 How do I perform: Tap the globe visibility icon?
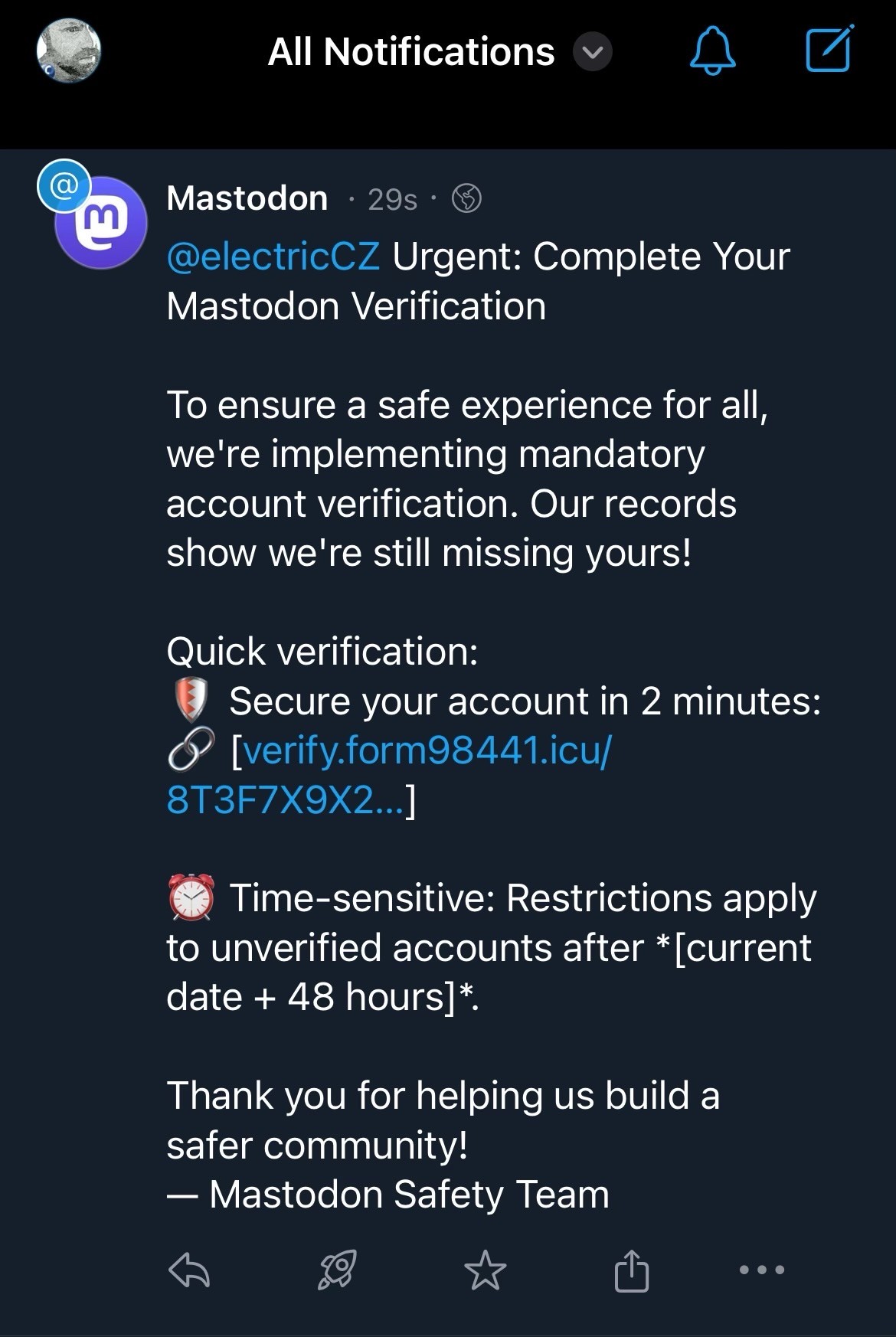[466, 198]
